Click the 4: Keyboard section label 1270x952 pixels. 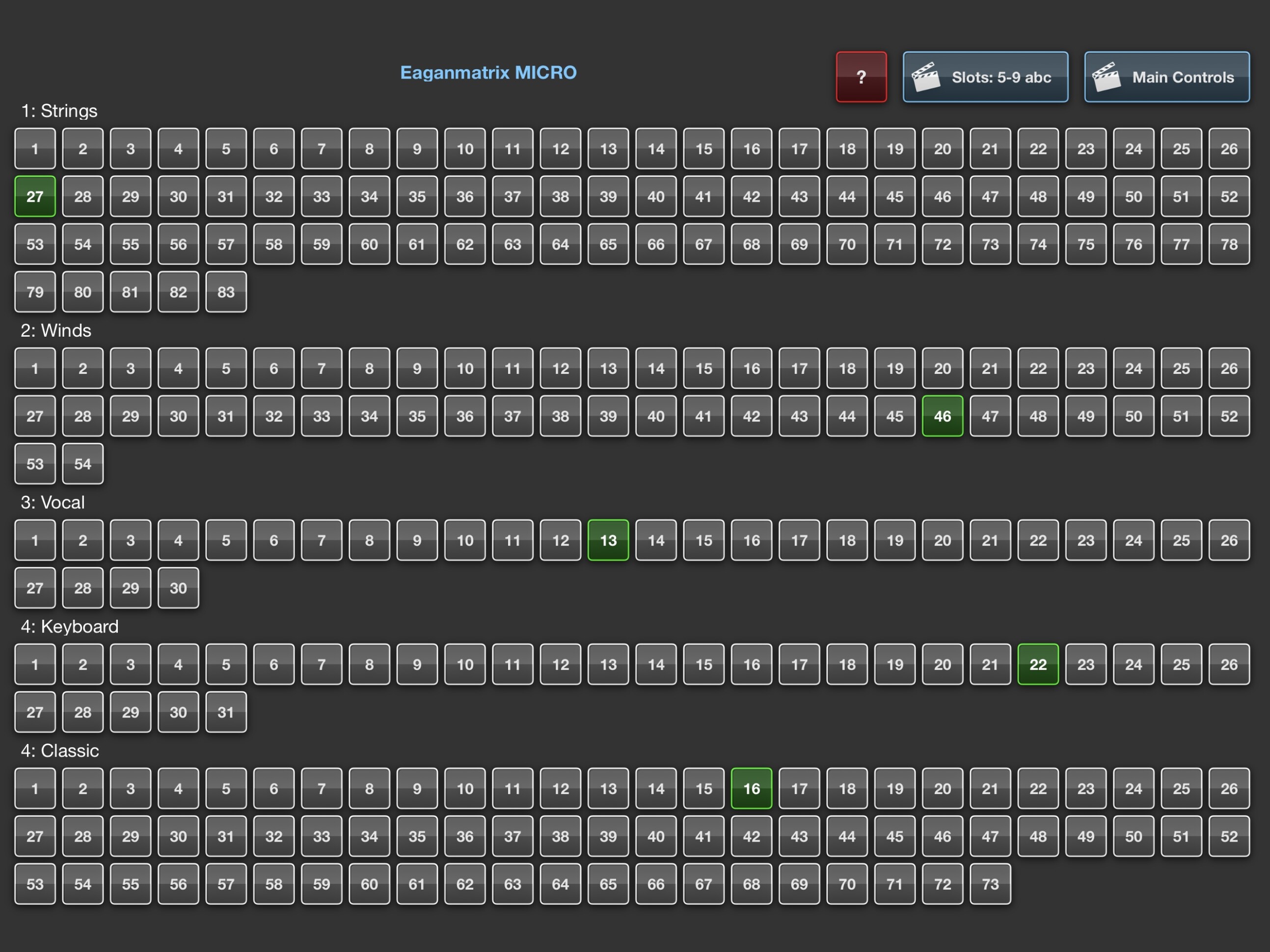click(x=70, y=626)
